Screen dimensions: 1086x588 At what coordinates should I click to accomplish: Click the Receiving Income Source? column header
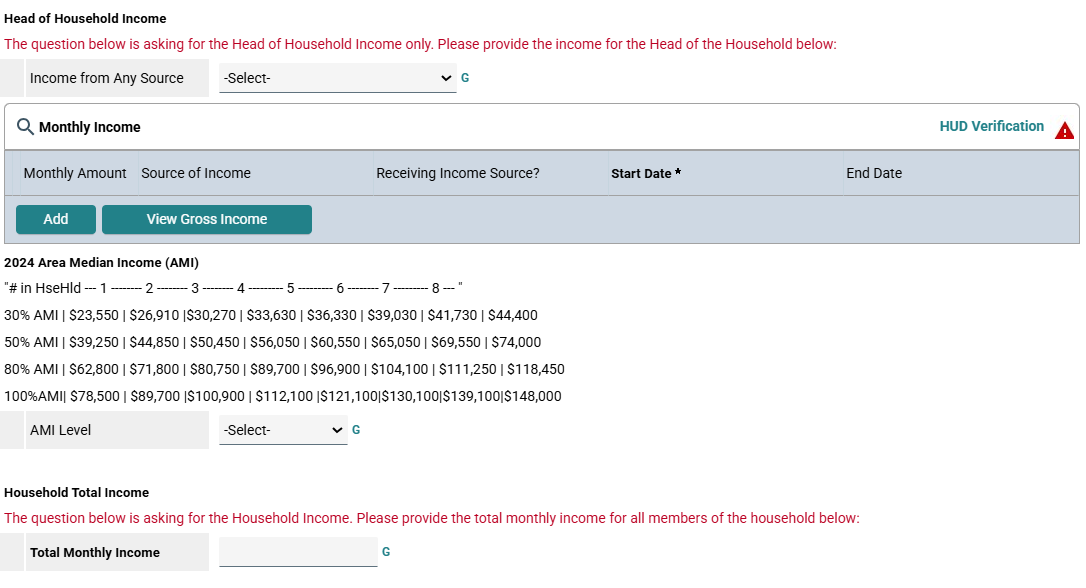[x=457, y=173]
